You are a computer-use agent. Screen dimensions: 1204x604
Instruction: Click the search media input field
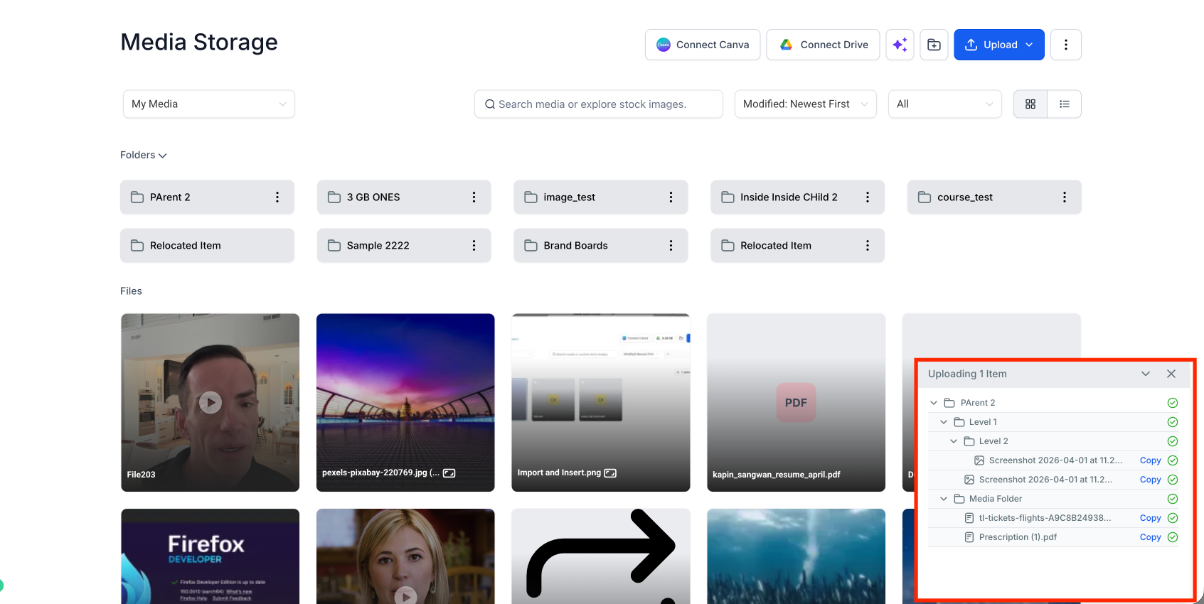[598, 104]
